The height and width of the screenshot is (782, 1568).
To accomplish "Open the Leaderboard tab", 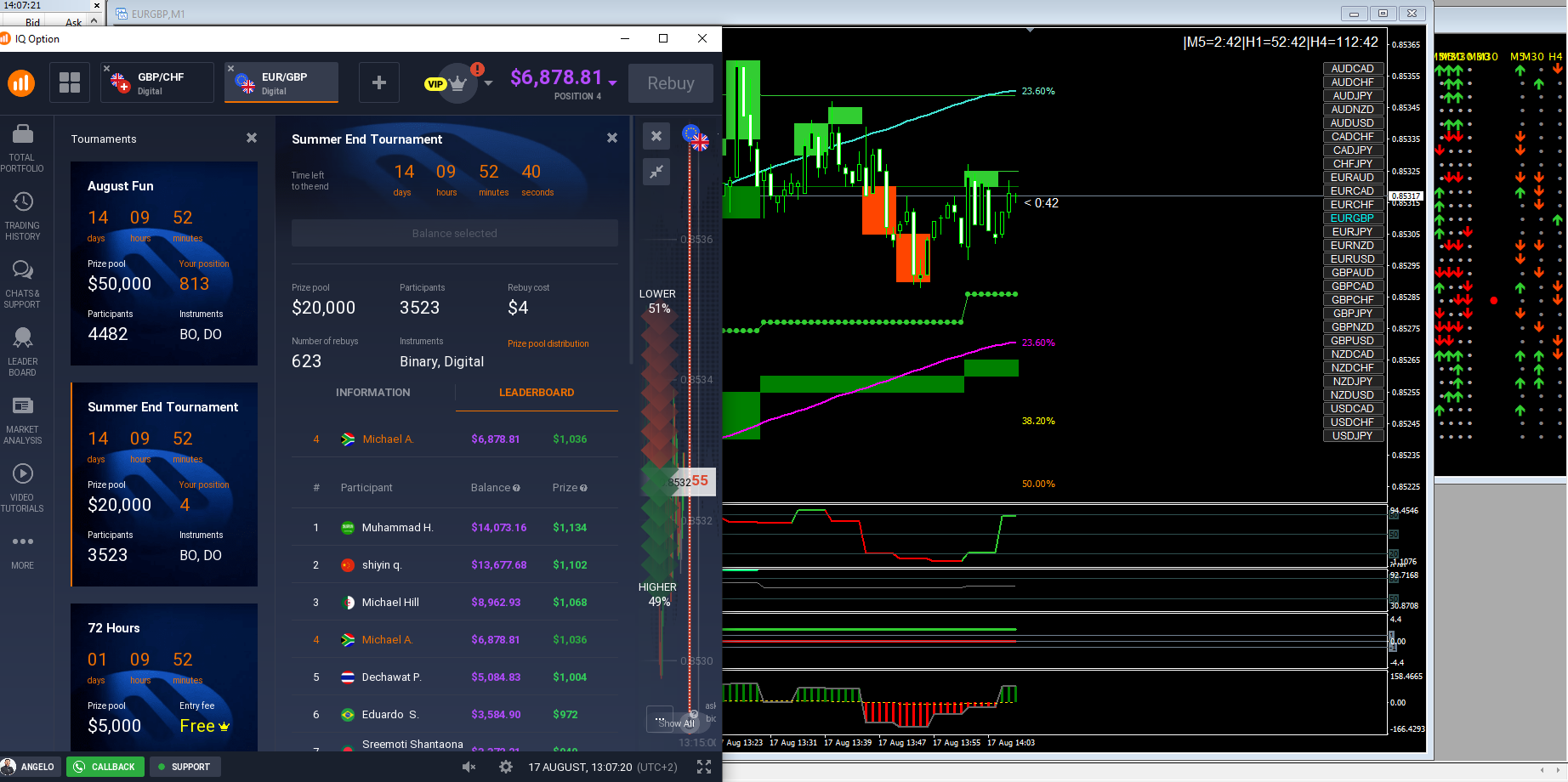I will [537, 393].
